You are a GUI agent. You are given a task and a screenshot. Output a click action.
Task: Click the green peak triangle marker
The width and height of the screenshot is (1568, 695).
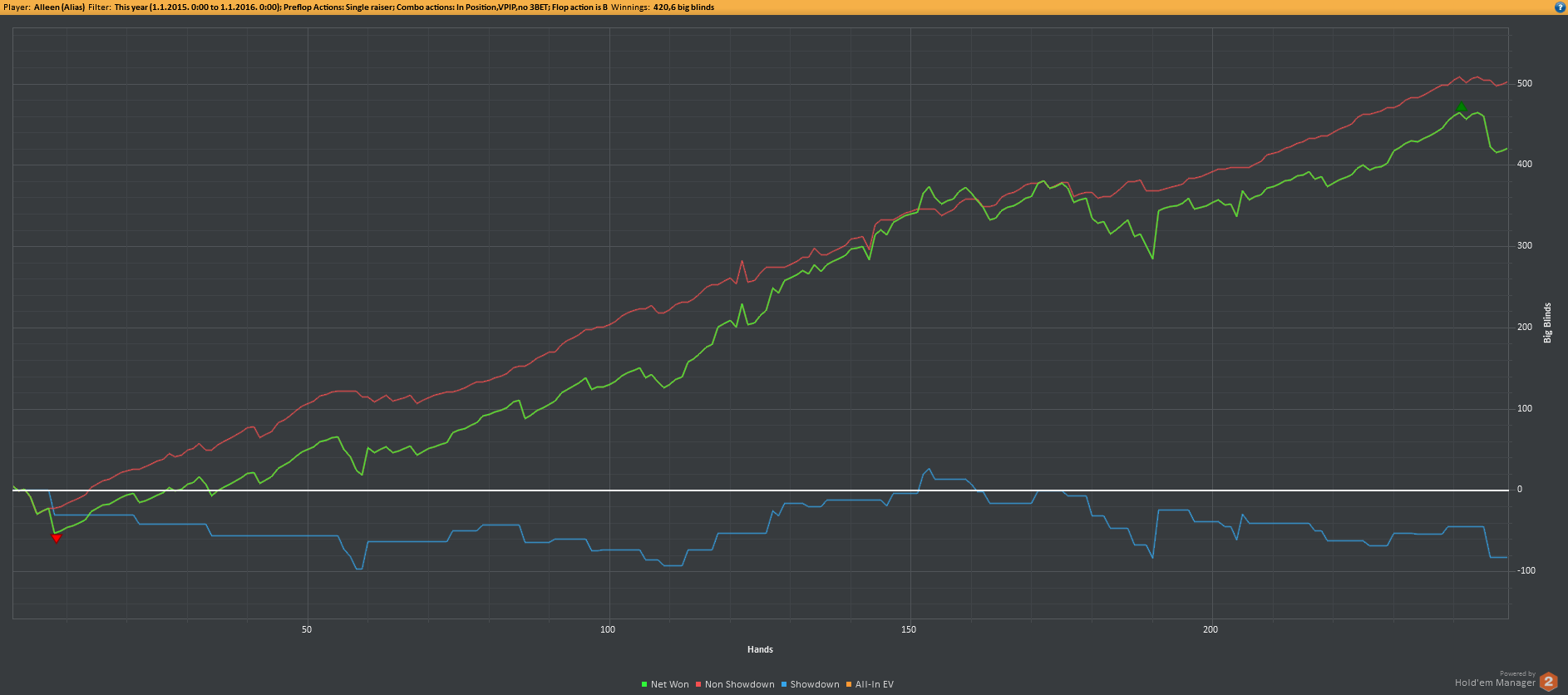pyautogui.click(x=1462, y=106)
